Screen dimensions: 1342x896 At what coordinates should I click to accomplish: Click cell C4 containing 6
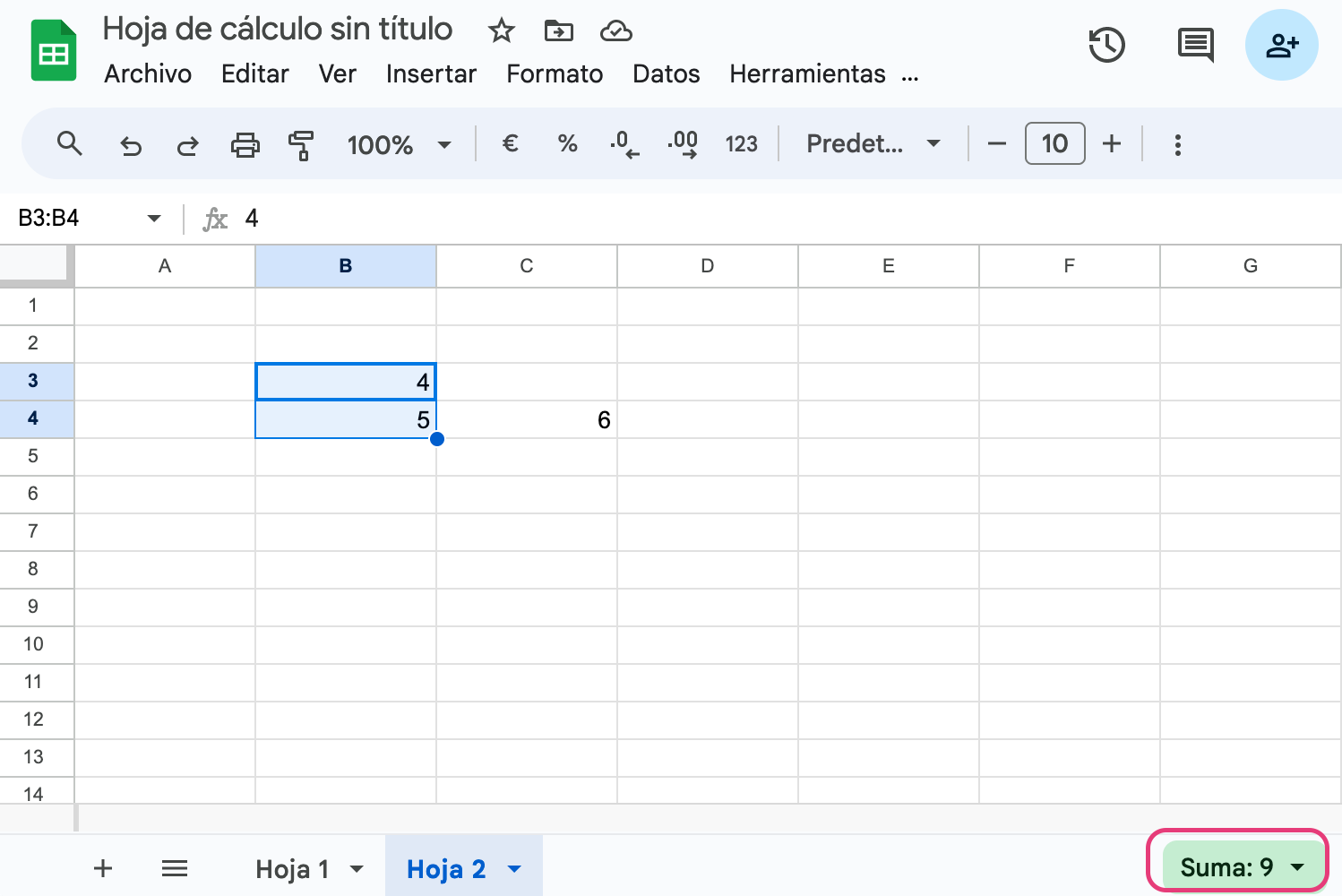click(527, 419)
